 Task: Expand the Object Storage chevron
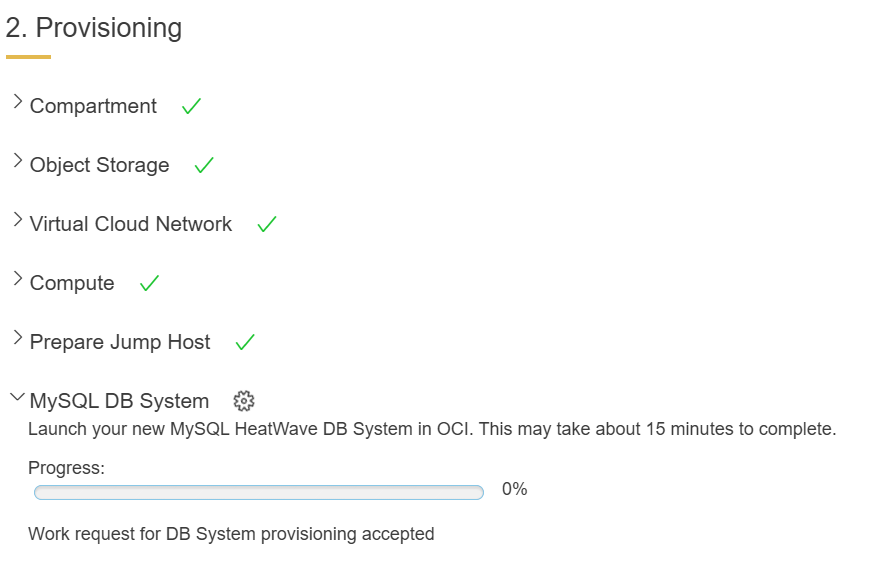pos(17,163)
